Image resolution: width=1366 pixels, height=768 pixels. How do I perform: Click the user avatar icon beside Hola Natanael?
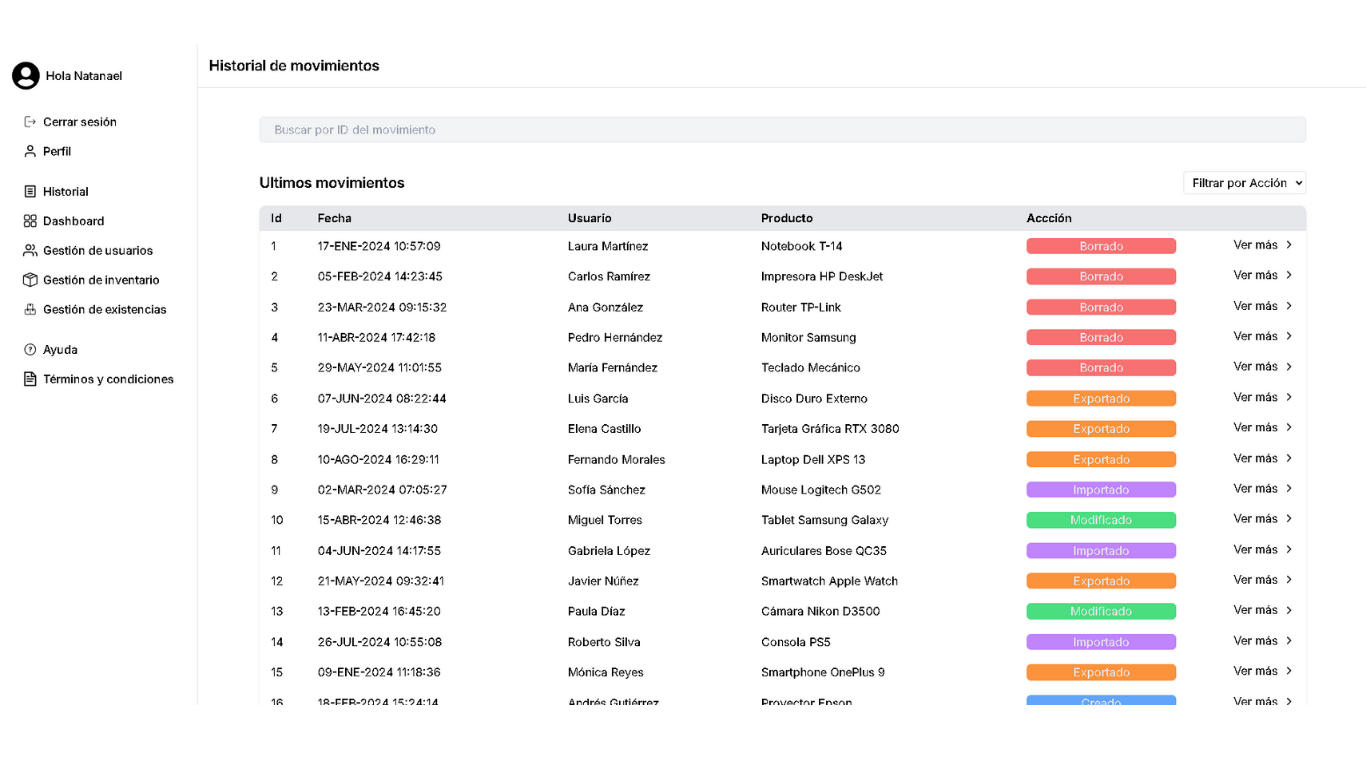(26, 75)
